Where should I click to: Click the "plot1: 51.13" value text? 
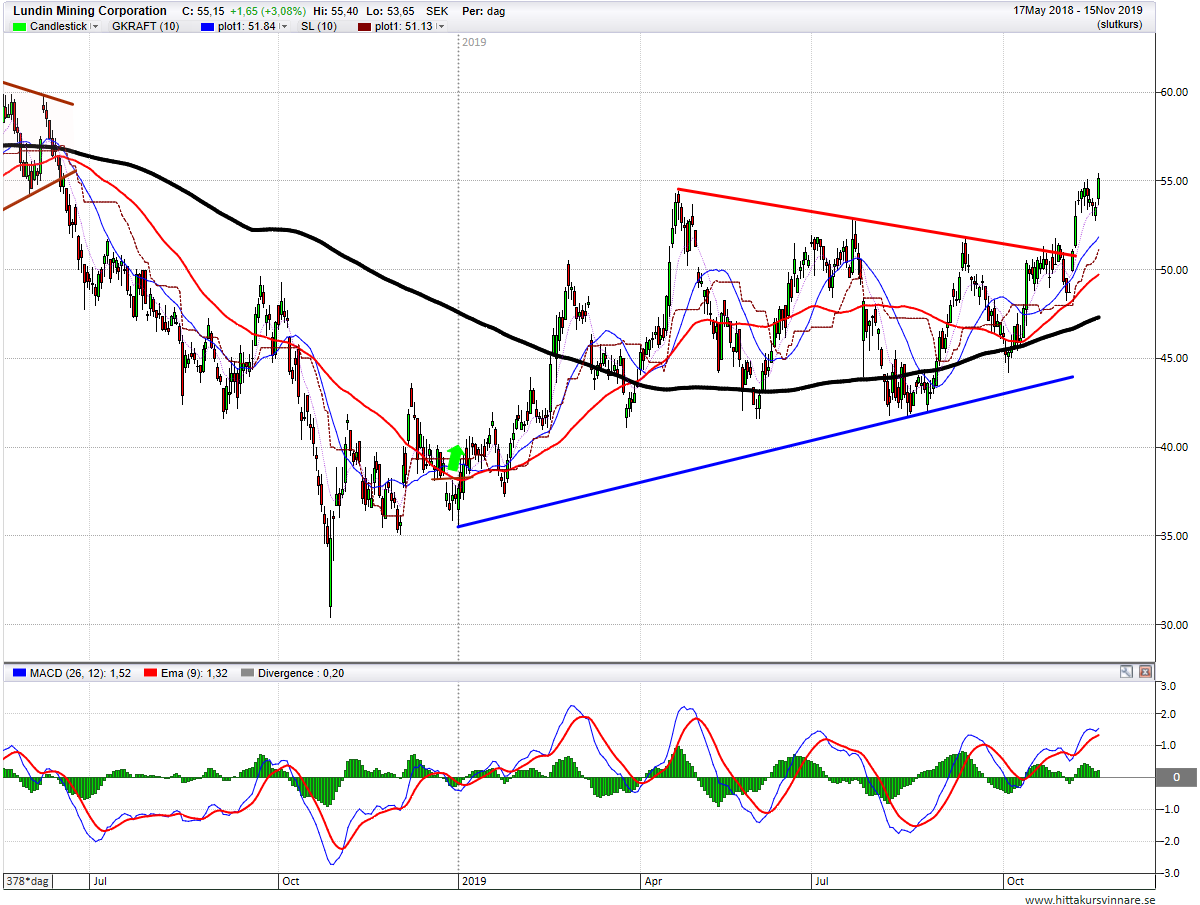[403, 26]
